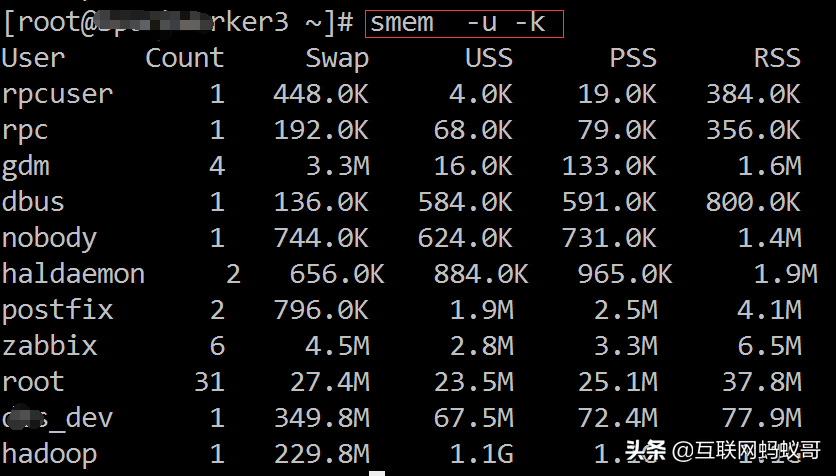Screen dimensions: 836x476
Task: Select the postfix user name
Action: coord(57,310)
